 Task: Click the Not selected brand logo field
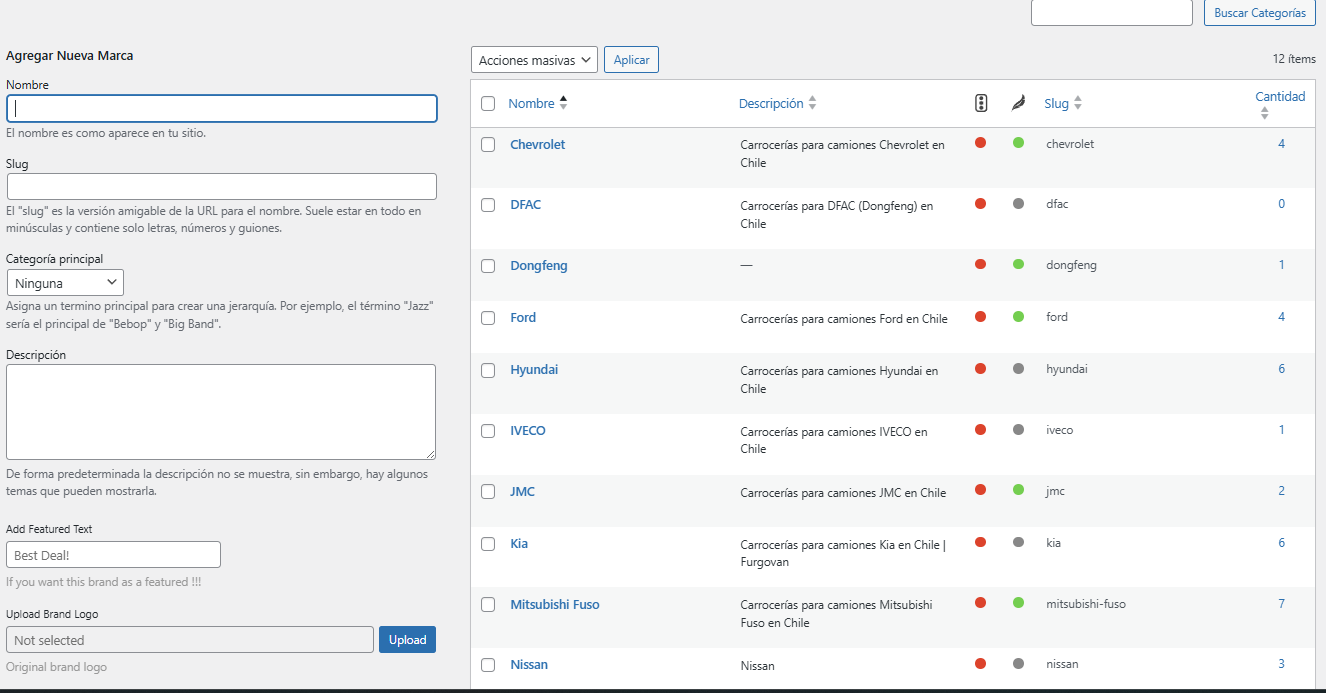pos(190,640)
